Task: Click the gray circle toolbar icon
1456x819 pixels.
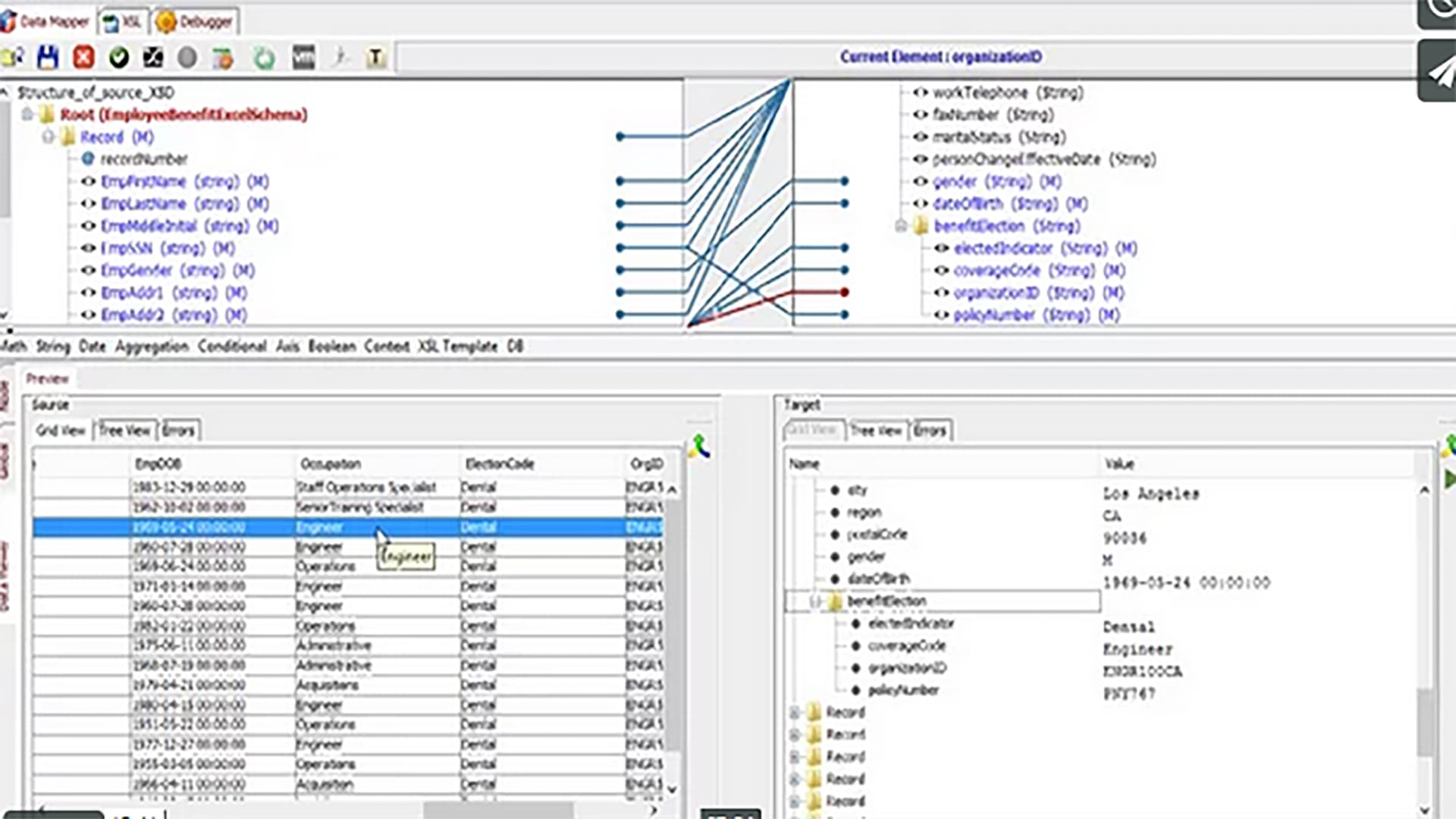Action: click(x=187, y=57)
